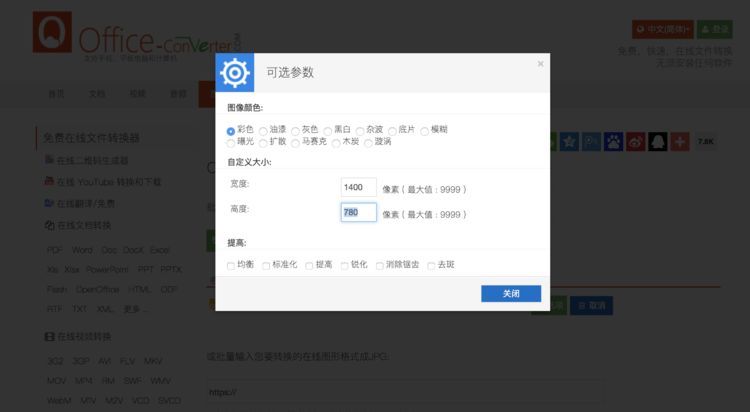Click the 高度 input showing 780
Screen dimensions: 750x412
(x=358, y=212)
